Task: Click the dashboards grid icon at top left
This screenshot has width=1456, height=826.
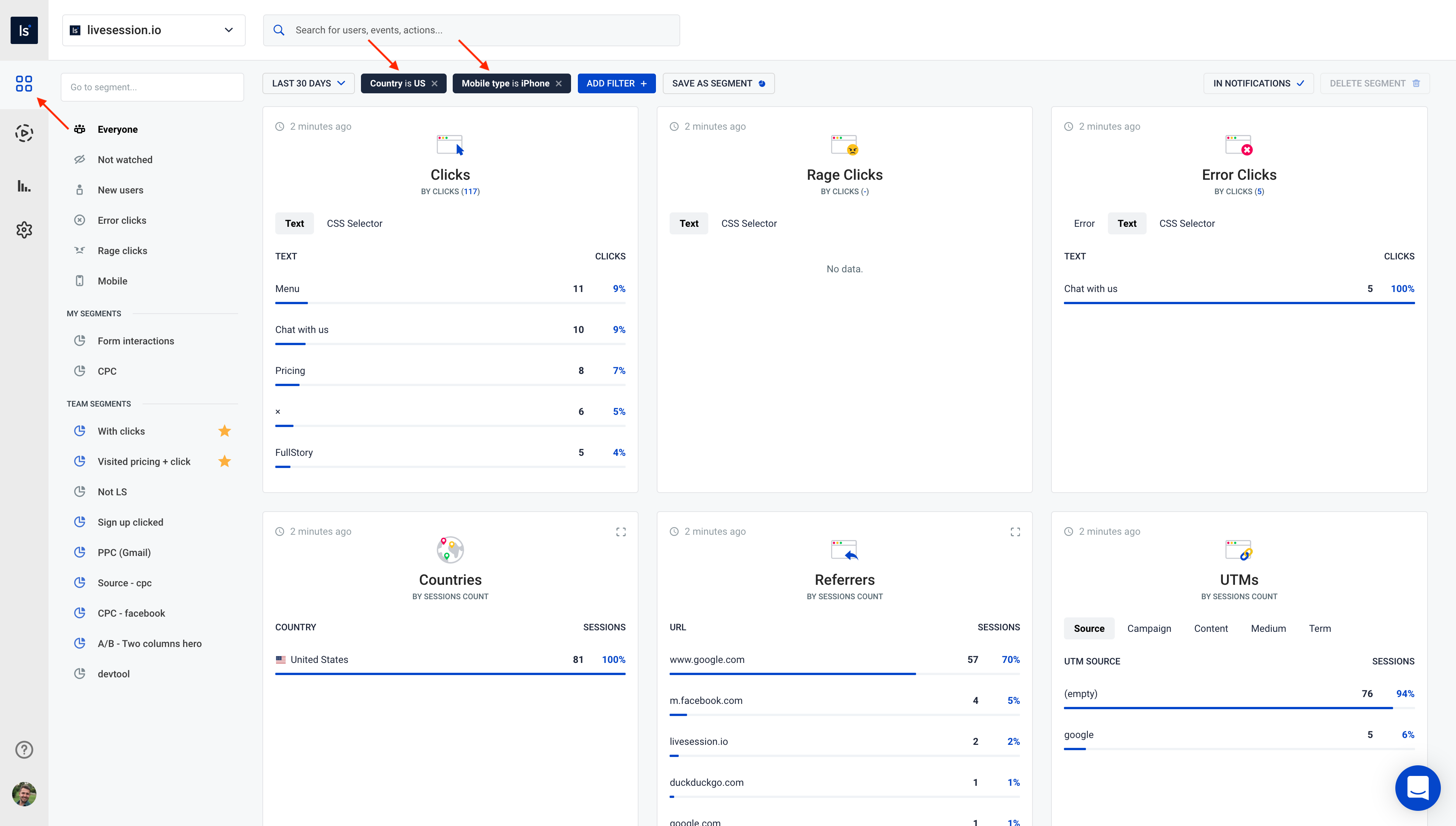Action: 24,83
